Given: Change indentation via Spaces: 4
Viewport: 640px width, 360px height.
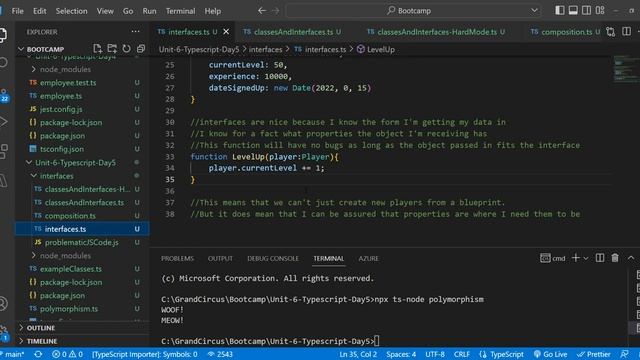Looking at the screenshot, I should click(x=401, y=354).
